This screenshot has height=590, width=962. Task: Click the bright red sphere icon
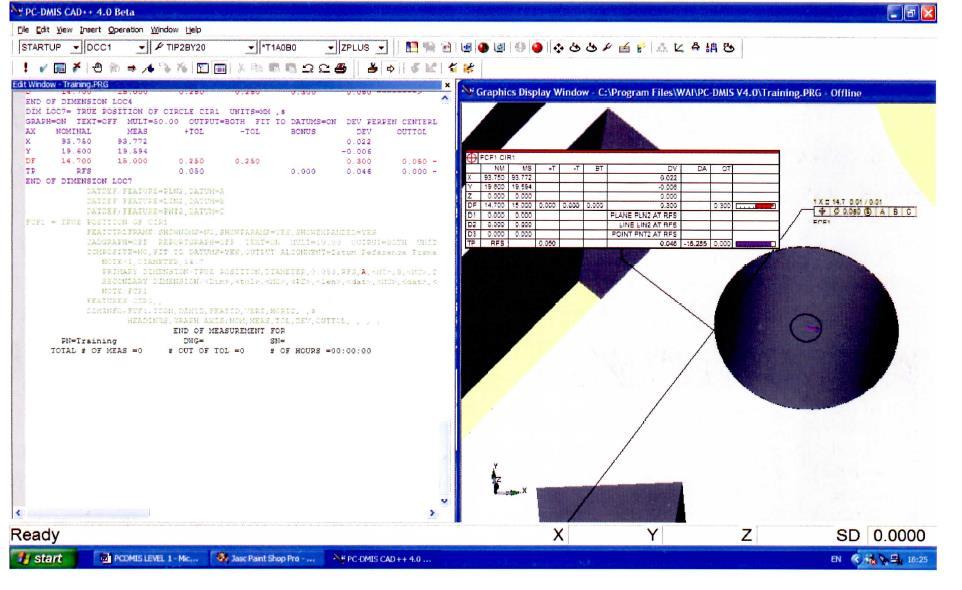point(537,47)
